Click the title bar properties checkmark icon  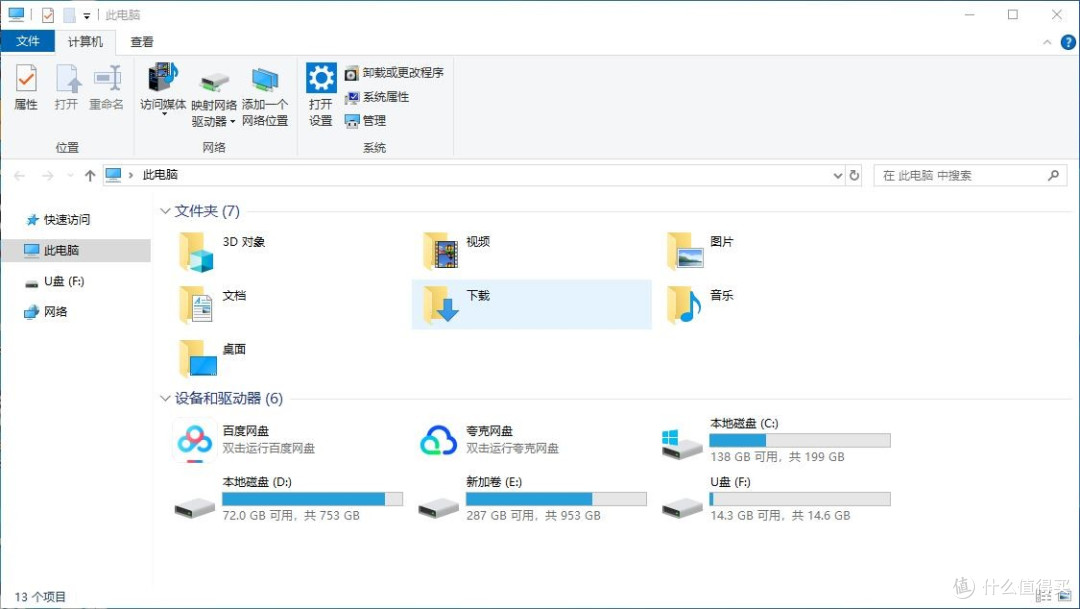click(48, 14)
